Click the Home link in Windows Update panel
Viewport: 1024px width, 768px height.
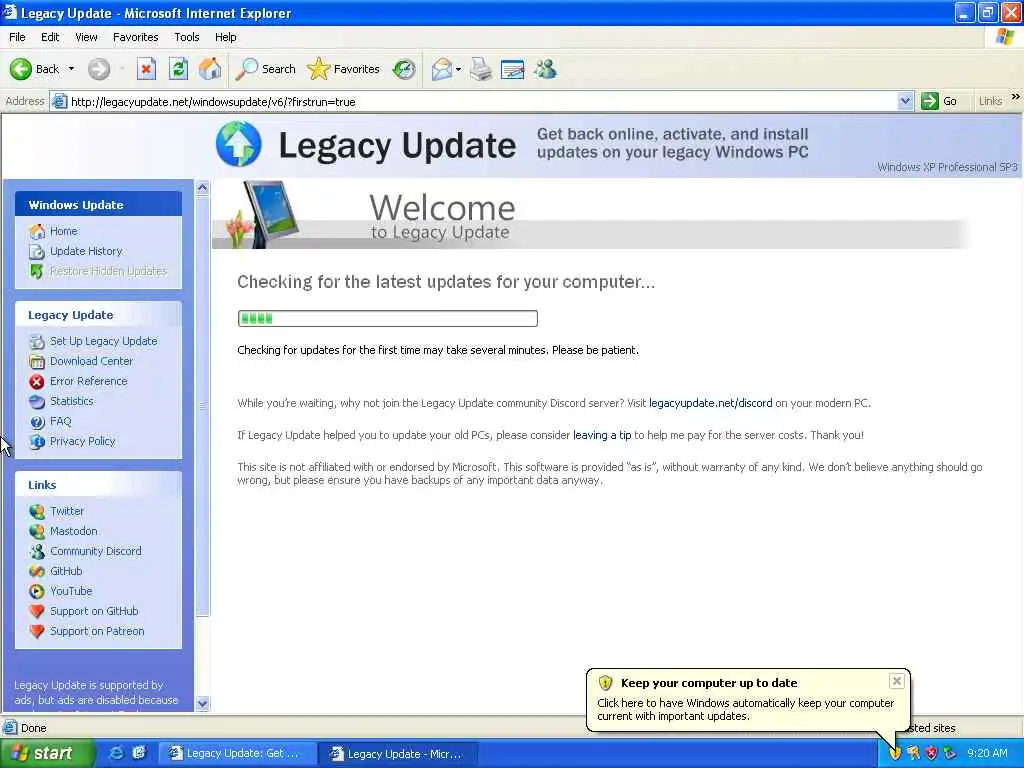click(x=63, y=231)
